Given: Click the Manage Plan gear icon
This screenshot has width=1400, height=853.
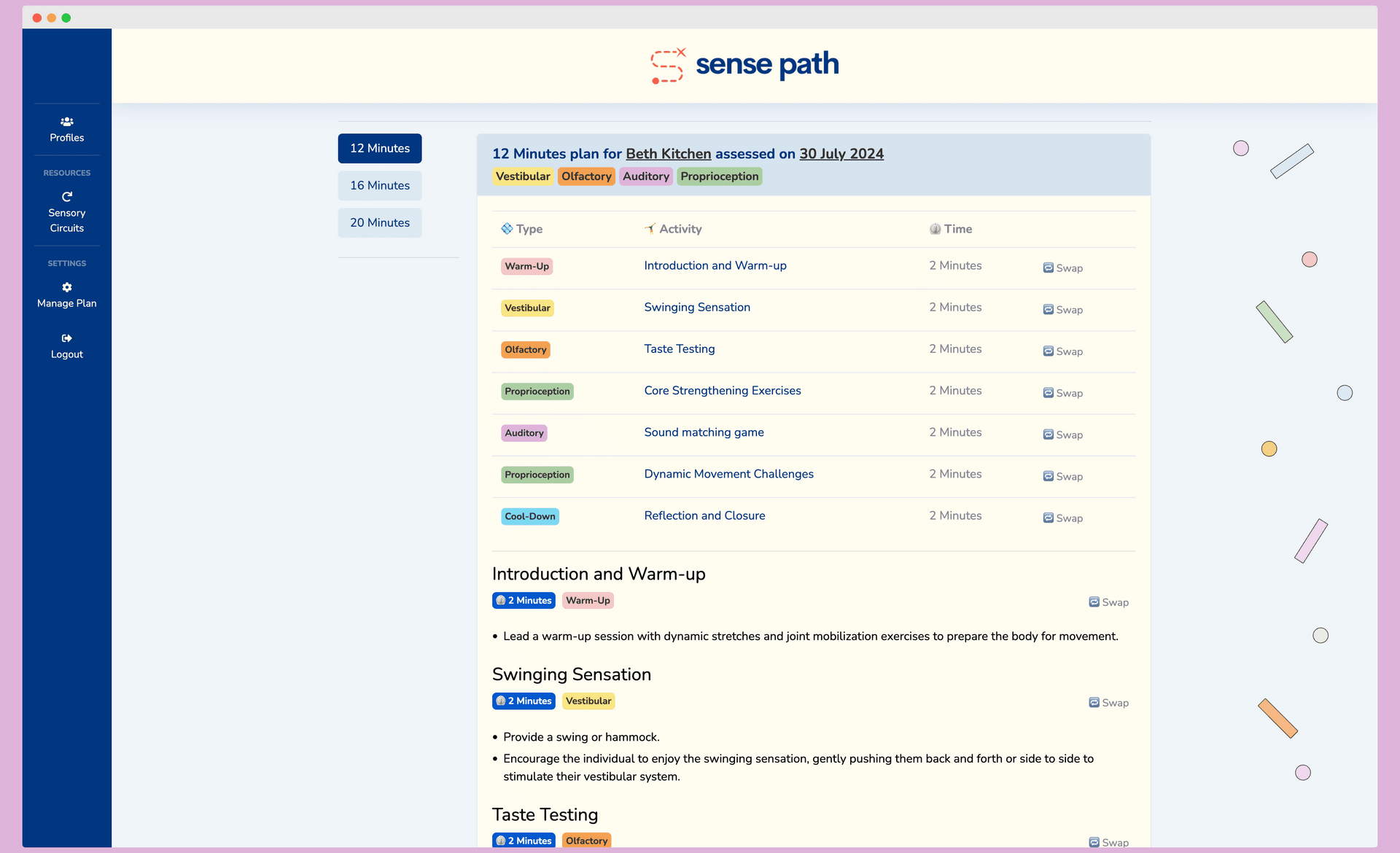Looking at the screenshot, I should coord(66,287).
